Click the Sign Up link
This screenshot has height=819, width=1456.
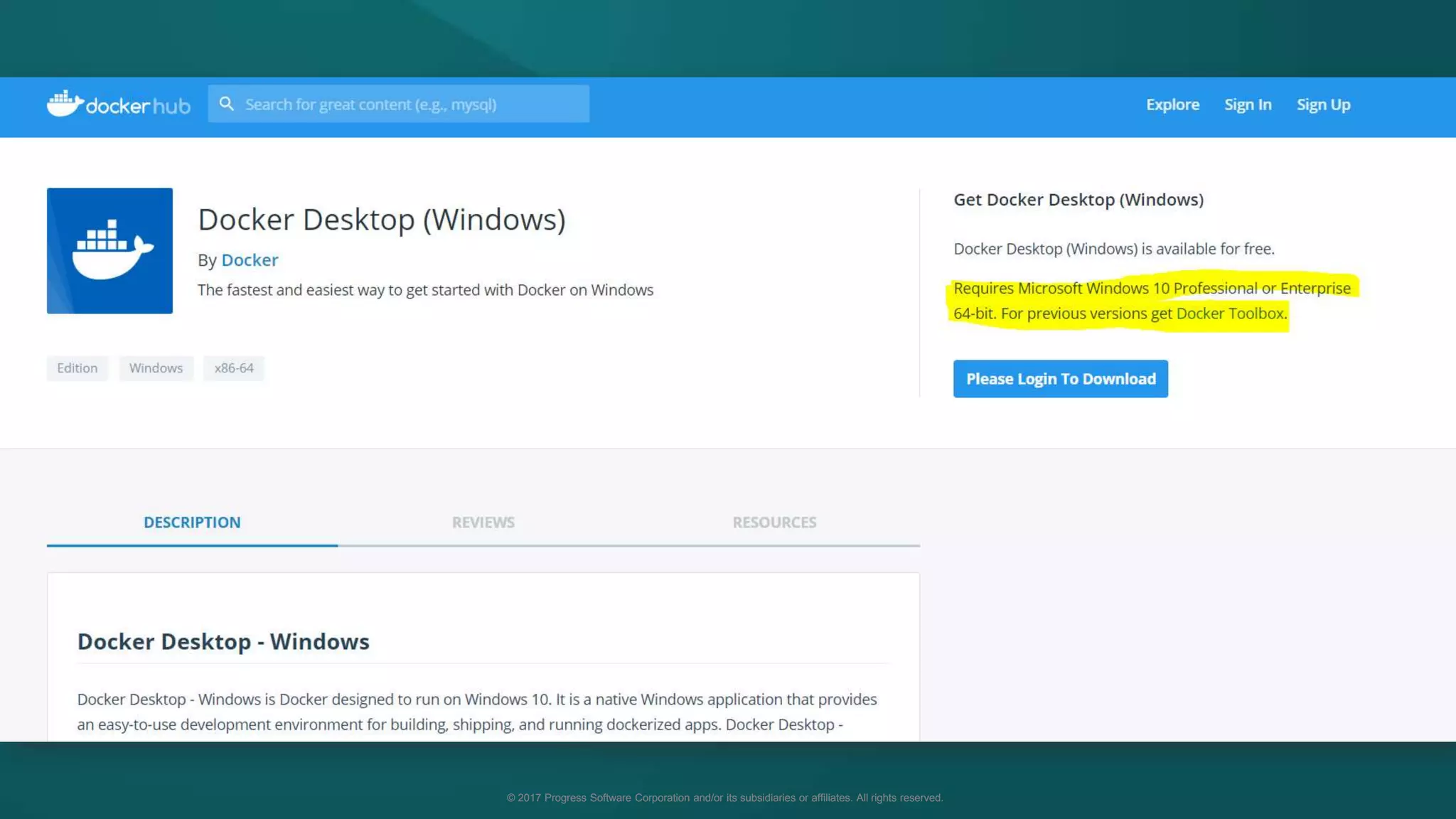tap(1322, 105)
